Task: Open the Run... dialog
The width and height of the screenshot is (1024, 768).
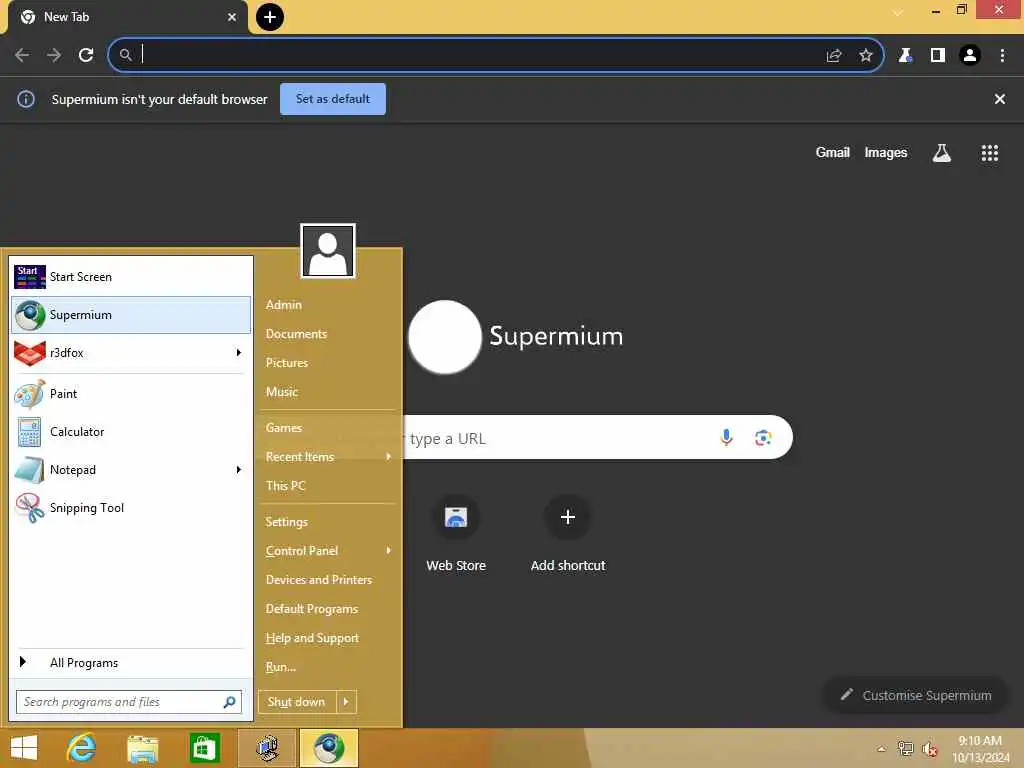Action: (281, 667)
